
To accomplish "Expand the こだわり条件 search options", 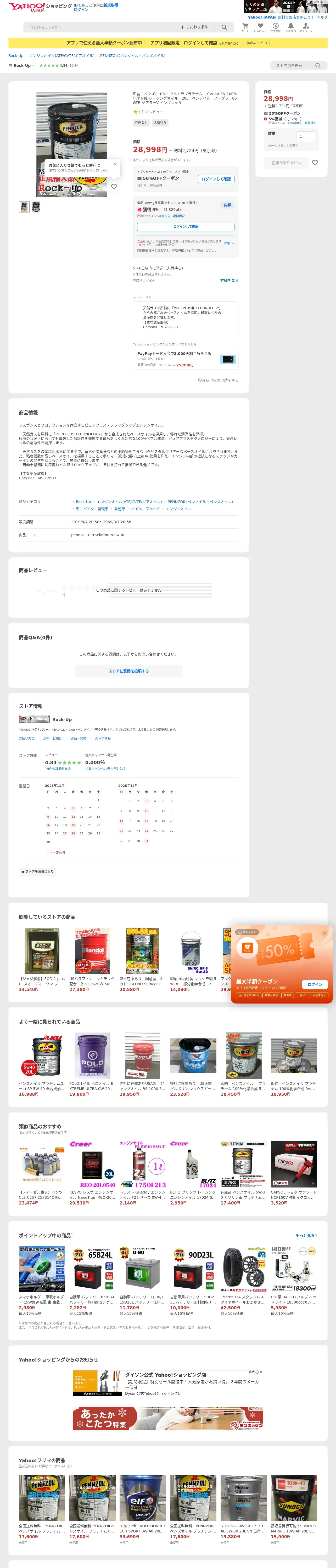I will tap(194, 27).
